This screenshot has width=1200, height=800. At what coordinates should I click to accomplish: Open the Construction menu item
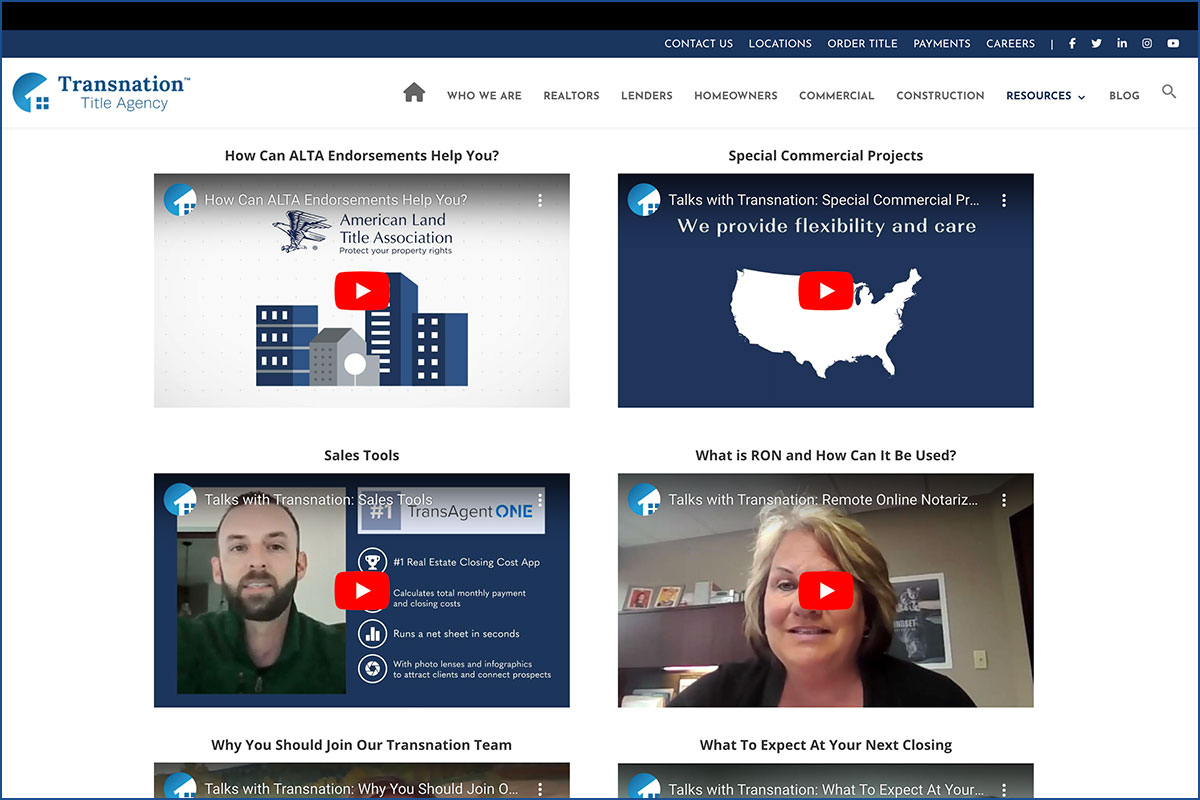pyautogui.click(x=940, y=96)
